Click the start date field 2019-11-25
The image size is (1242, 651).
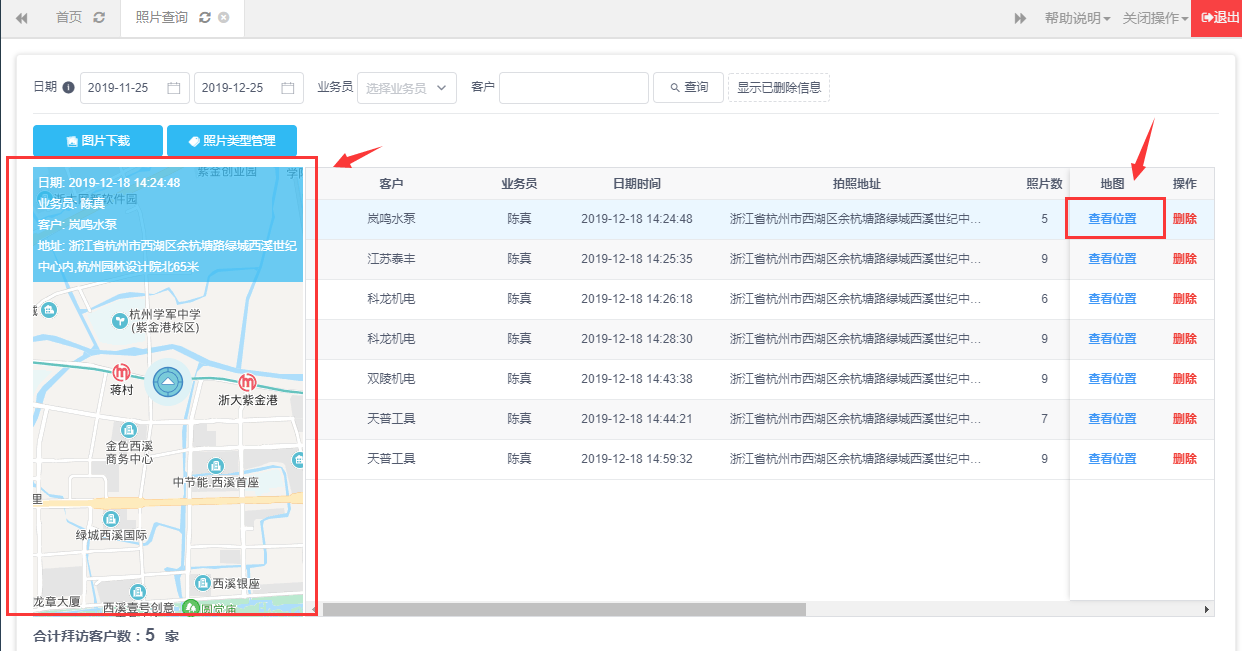pos(134,88)
